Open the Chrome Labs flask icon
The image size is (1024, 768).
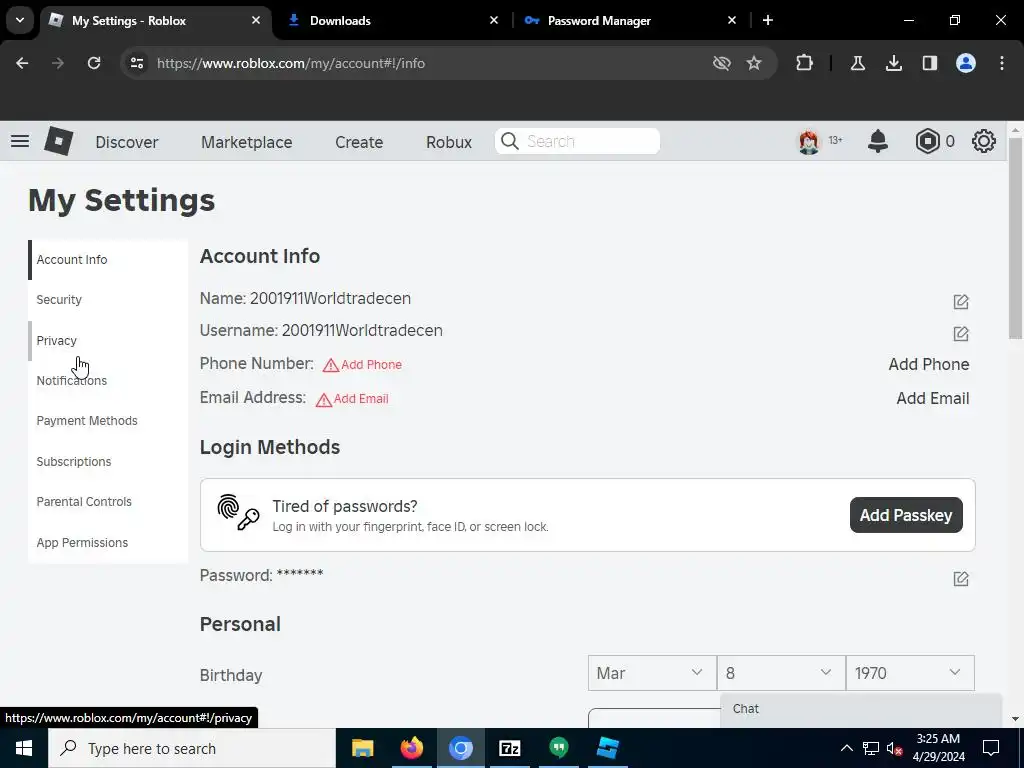click(857, 63)
